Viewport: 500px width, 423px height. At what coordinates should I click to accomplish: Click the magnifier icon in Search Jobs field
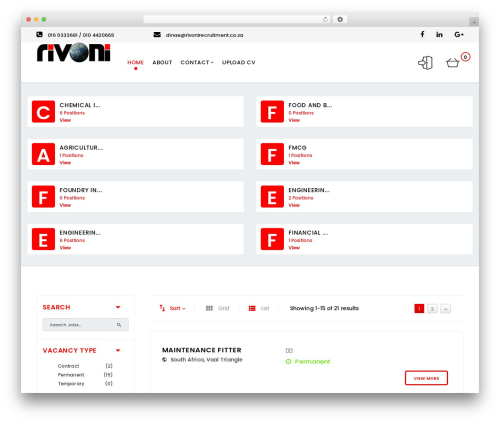119,325
